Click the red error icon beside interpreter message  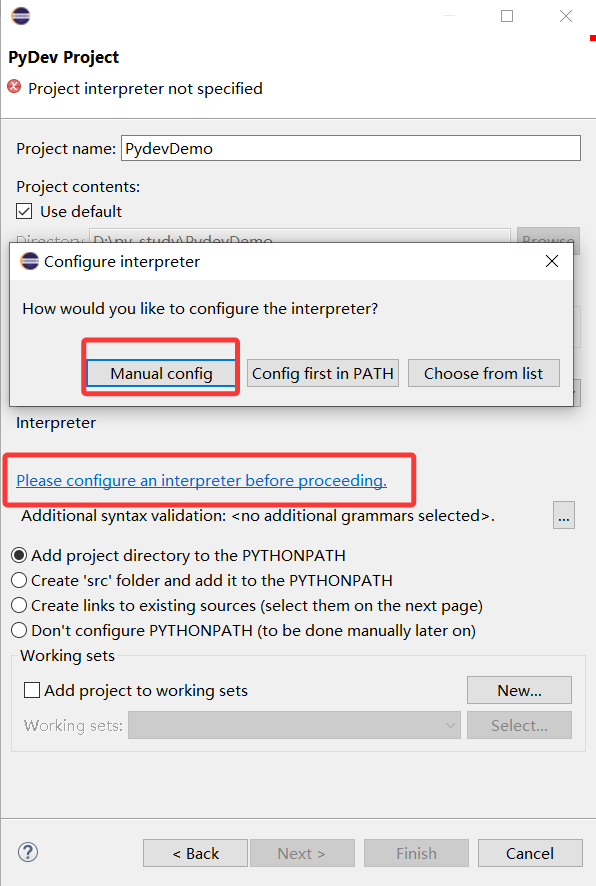point(14,87)
